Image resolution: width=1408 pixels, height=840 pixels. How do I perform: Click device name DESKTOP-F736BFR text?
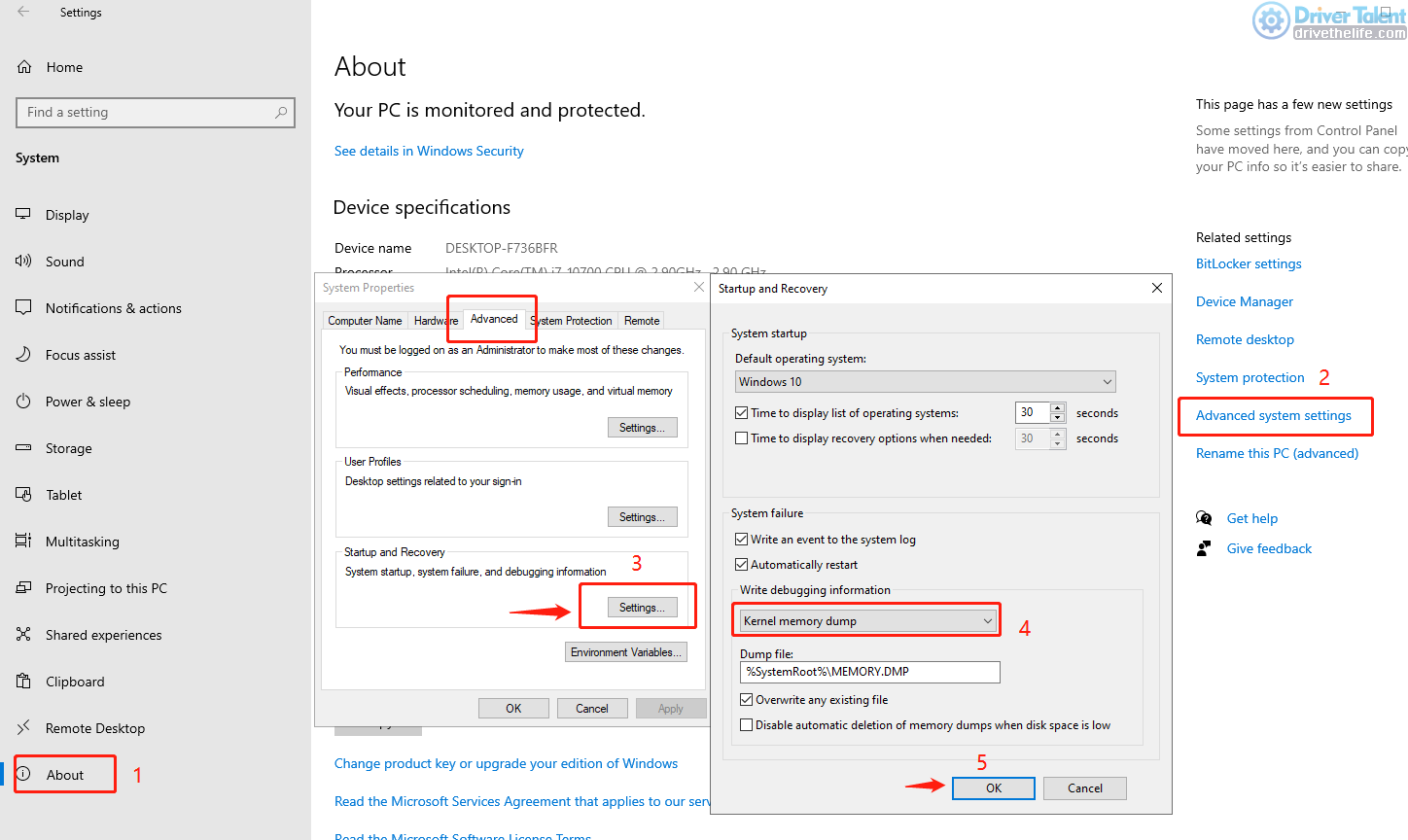coord(502,248)
